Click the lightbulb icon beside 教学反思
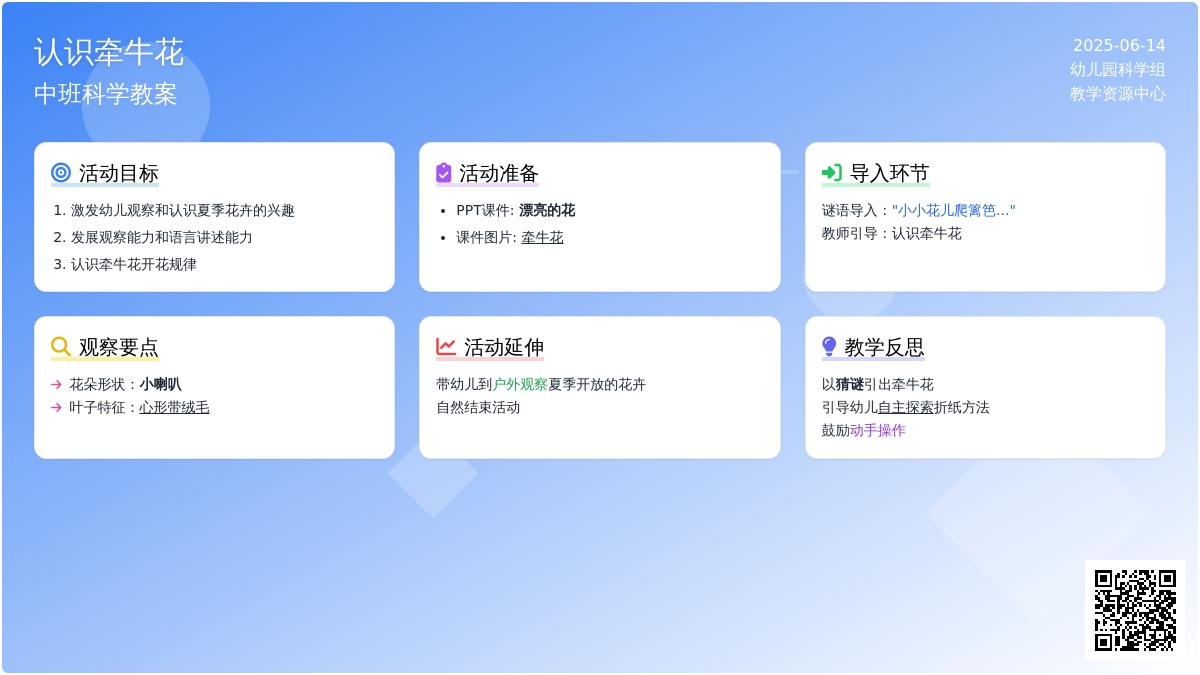Image resolution: width=1200 pixels, height=675 pixels. click(829, 347)
